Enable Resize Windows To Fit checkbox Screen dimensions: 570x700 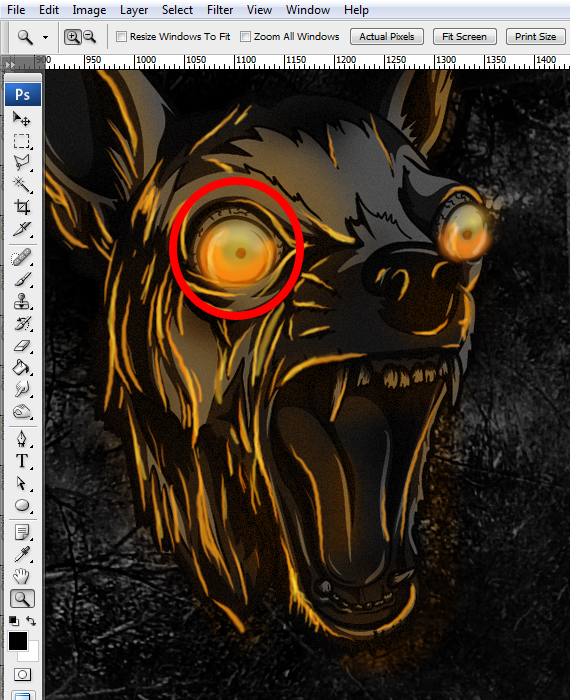[x=121, y=37]
